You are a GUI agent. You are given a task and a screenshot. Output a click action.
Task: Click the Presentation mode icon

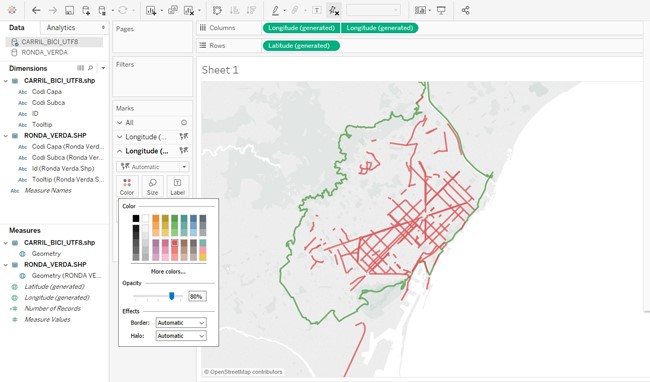(441, 10)
